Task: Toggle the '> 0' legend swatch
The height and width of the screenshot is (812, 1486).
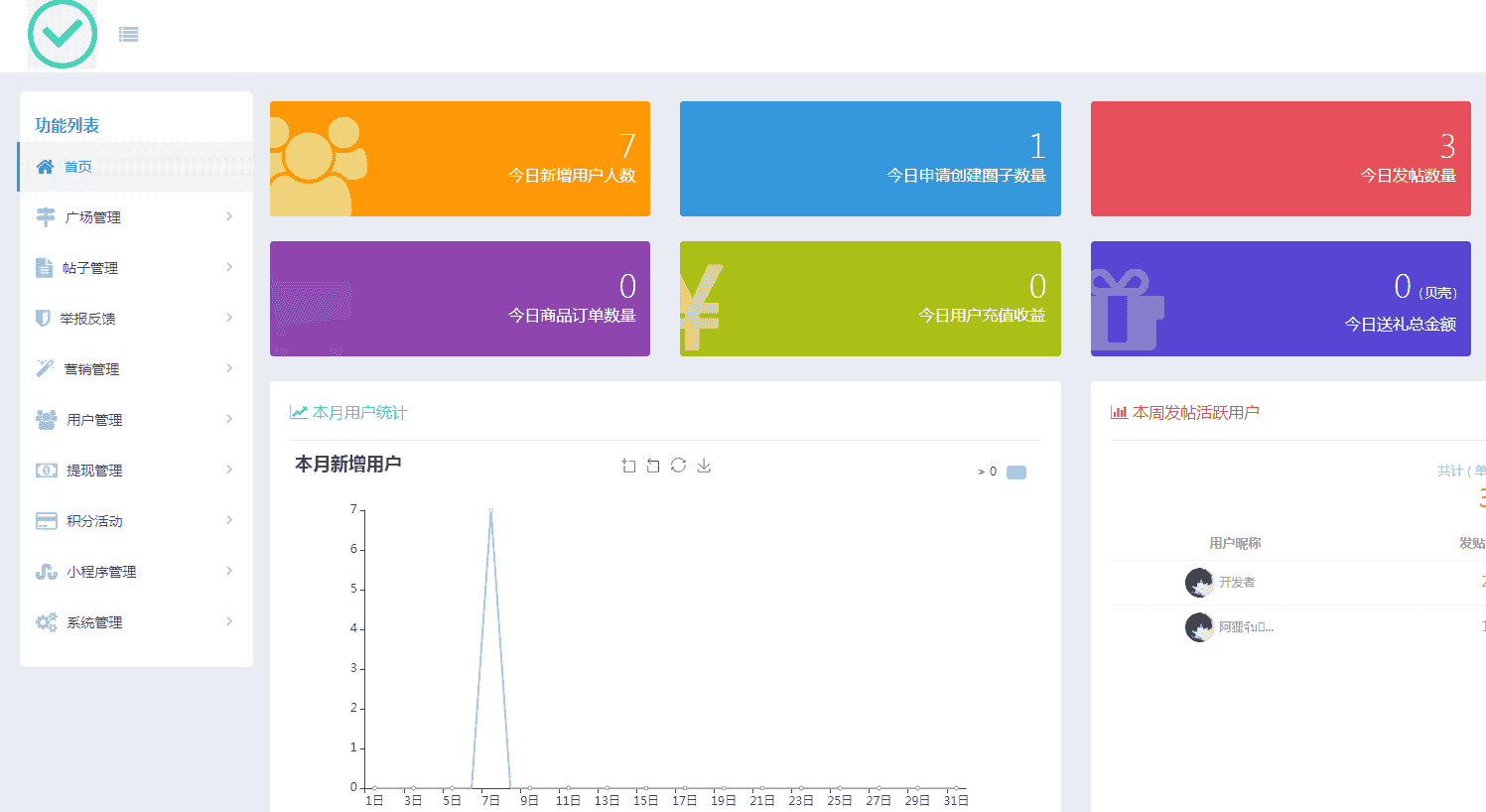Action: click(x=1016, y=473)
